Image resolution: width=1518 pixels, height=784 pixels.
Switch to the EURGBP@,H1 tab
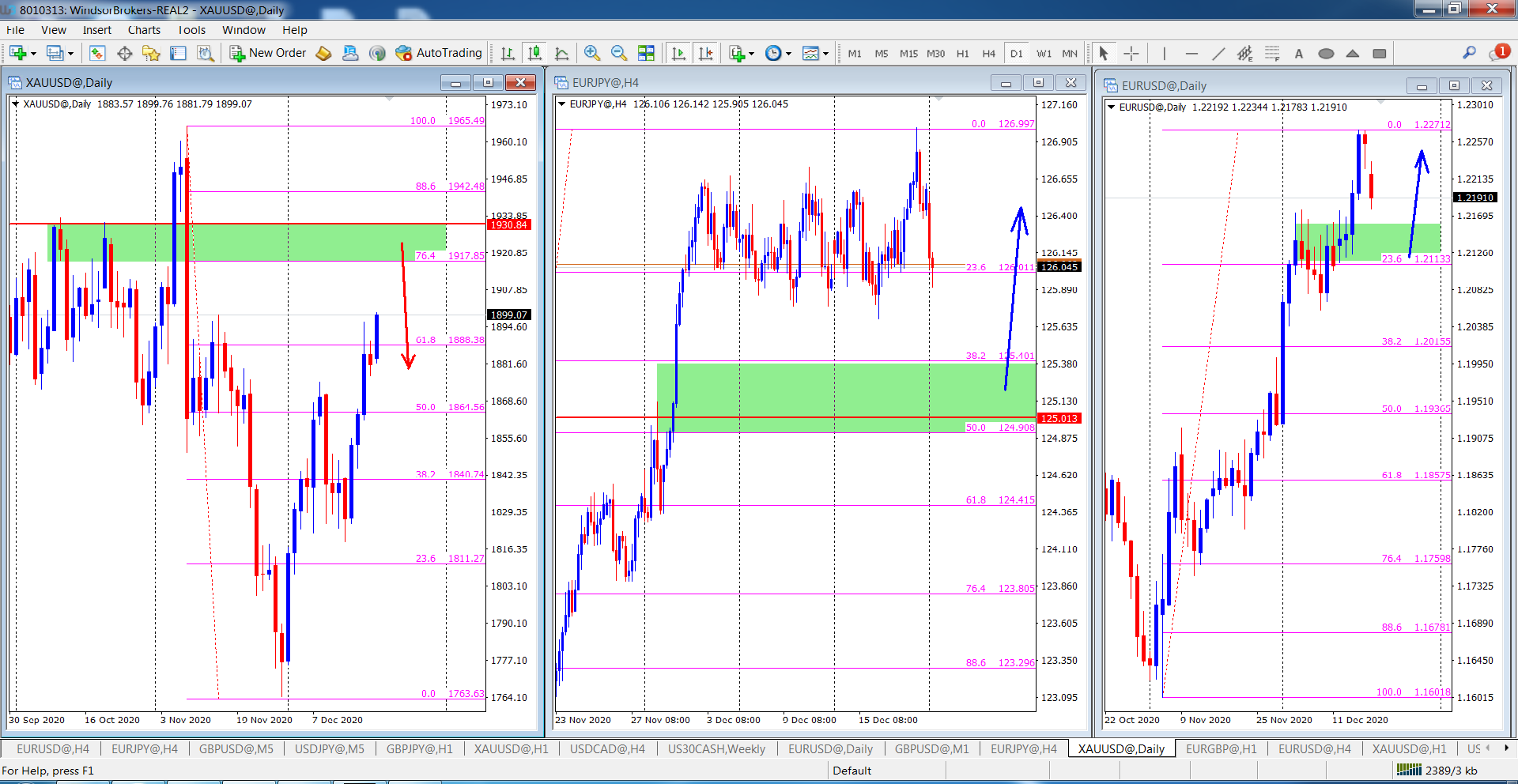[x=1221, y=748]
